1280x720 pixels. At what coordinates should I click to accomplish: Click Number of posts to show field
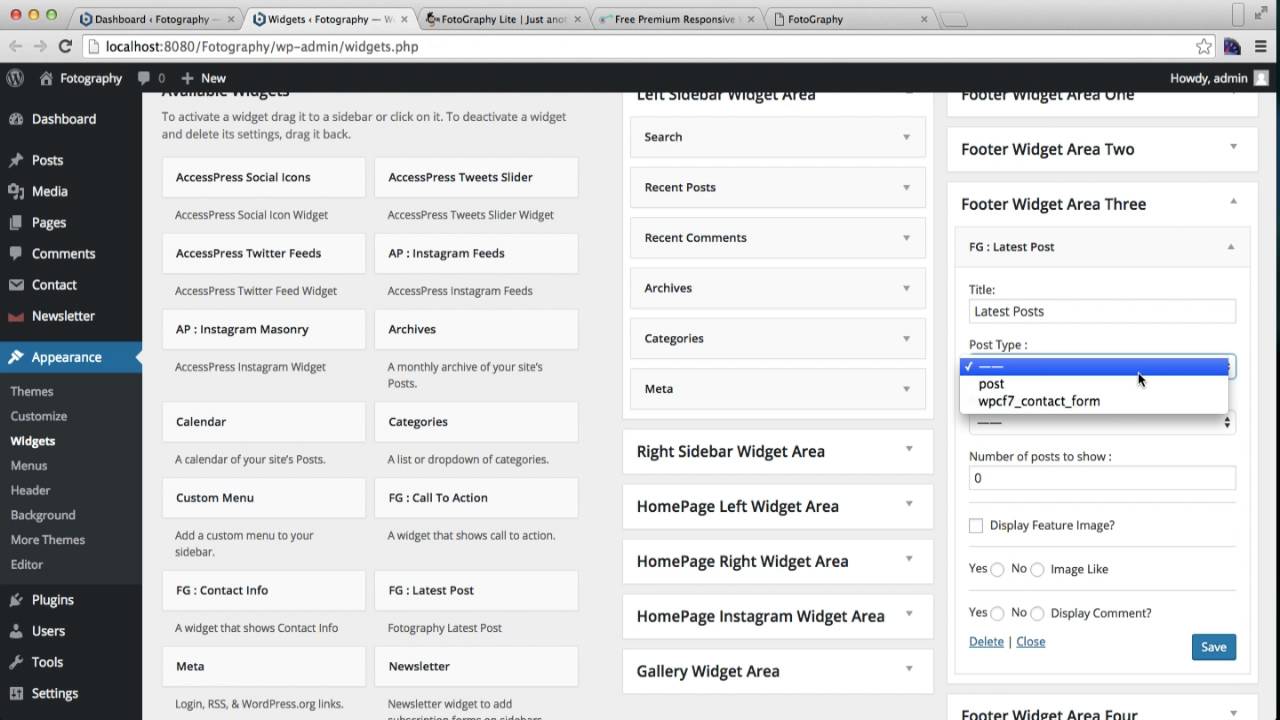[1102, 478]
